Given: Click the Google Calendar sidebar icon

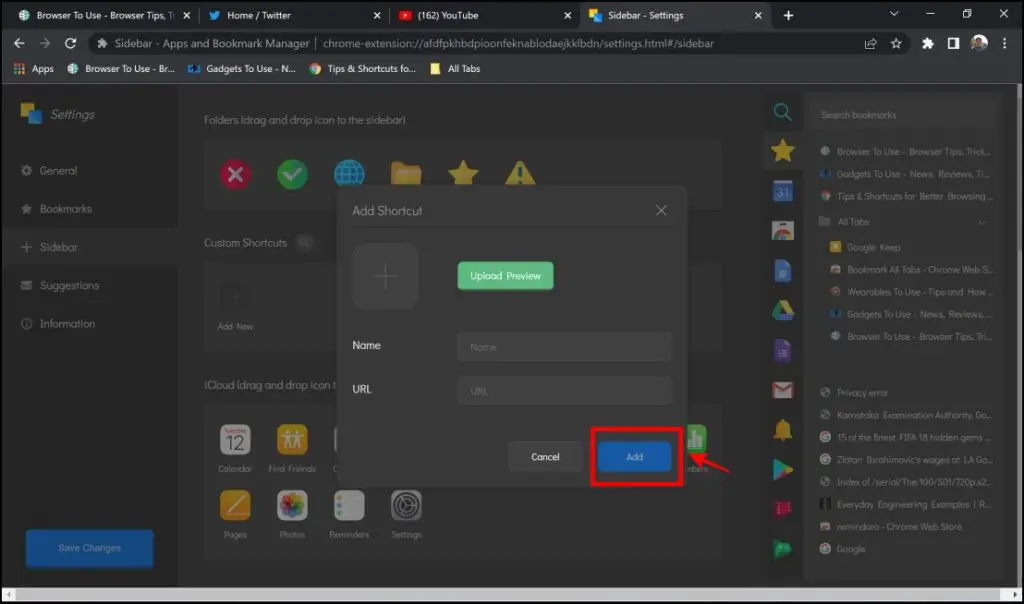Looking at the screenshot, I should point(783,189).
